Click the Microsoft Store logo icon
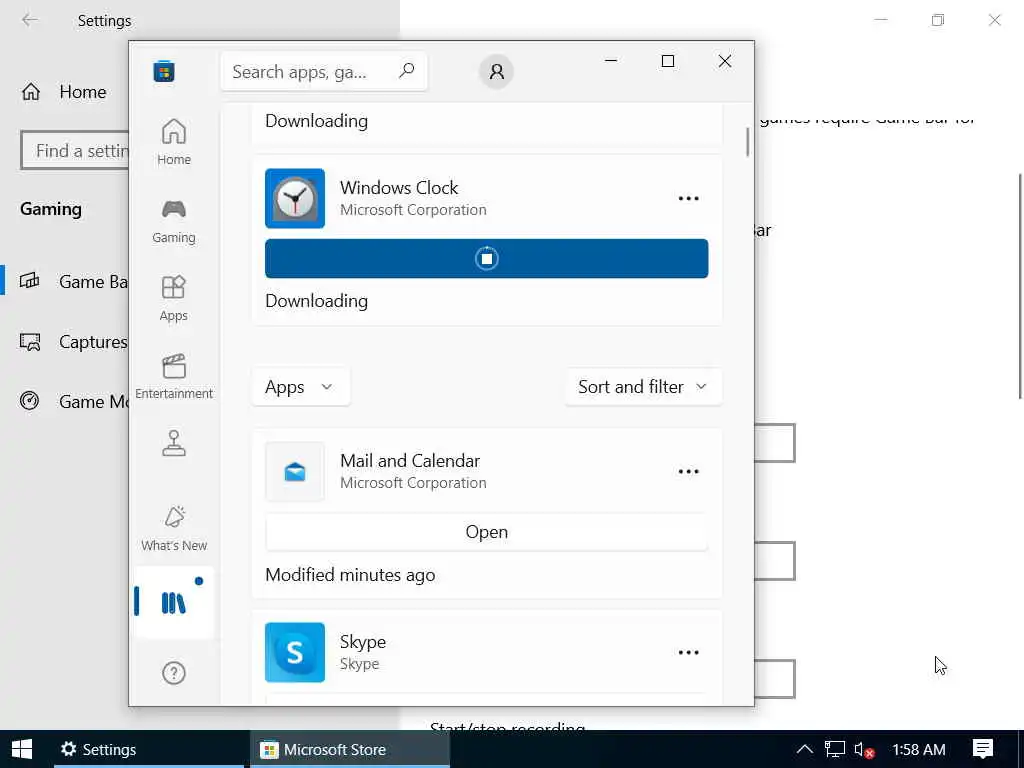The height and width of the screenshot is (768, 1024). tap(164, 71)
